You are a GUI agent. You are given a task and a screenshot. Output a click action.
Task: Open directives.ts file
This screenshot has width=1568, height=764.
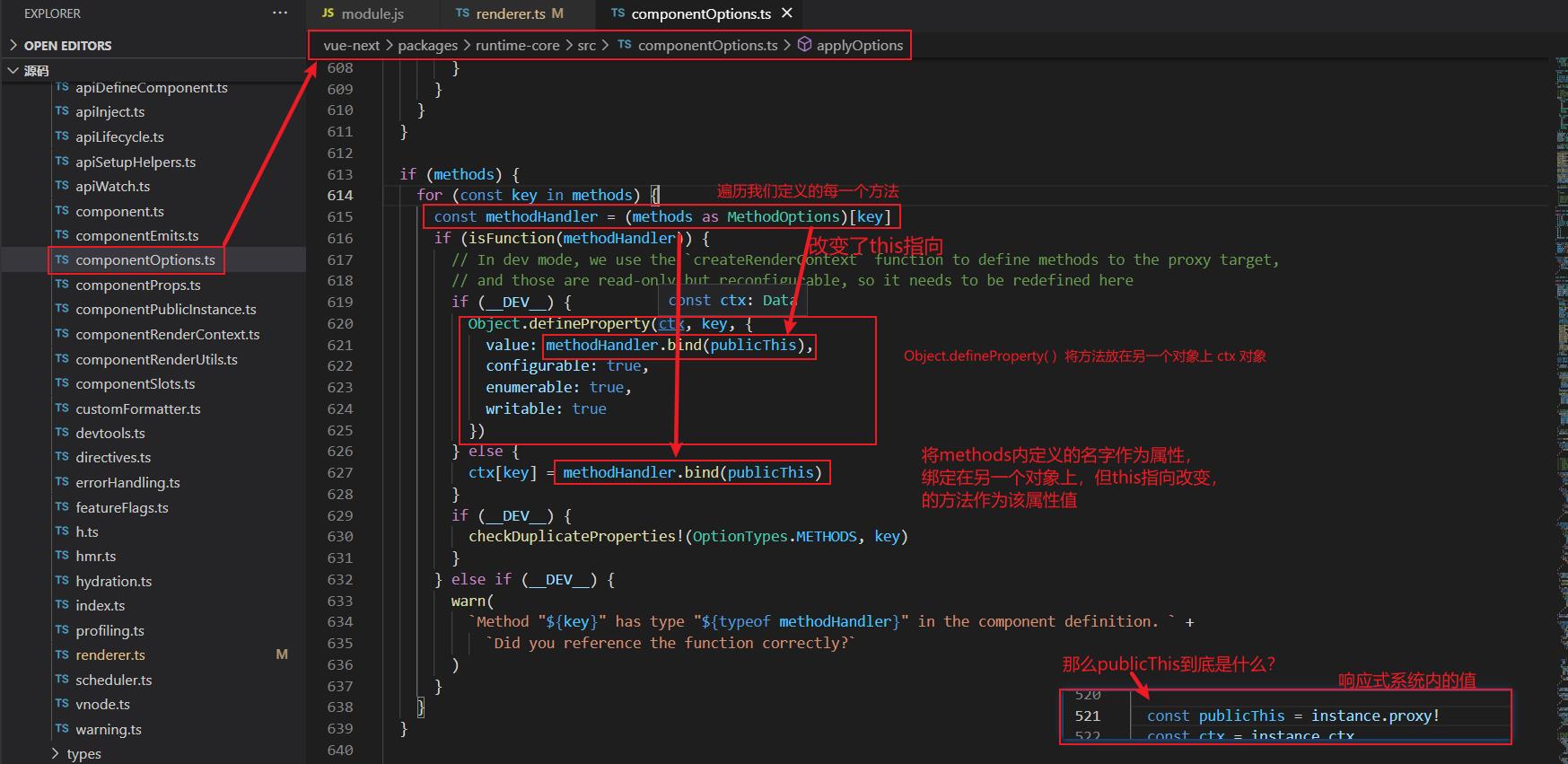[x=113, y=457]
